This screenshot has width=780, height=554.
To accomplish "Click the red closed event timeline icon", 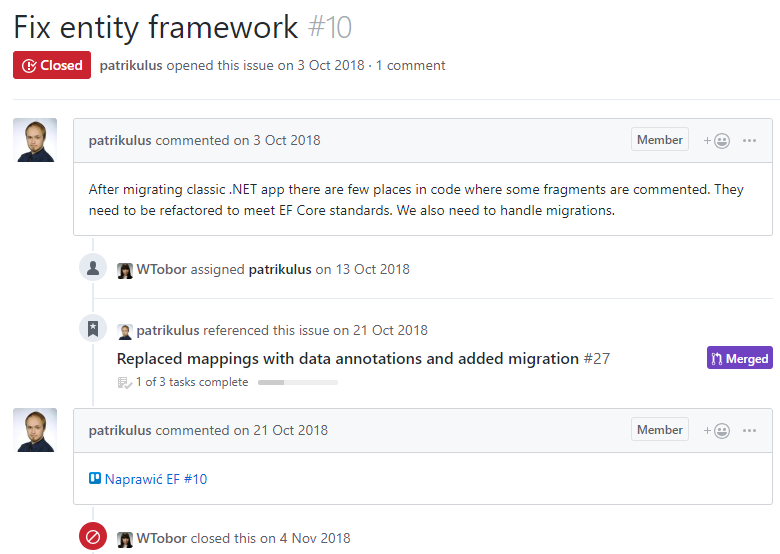I will (x=93, y=537).
